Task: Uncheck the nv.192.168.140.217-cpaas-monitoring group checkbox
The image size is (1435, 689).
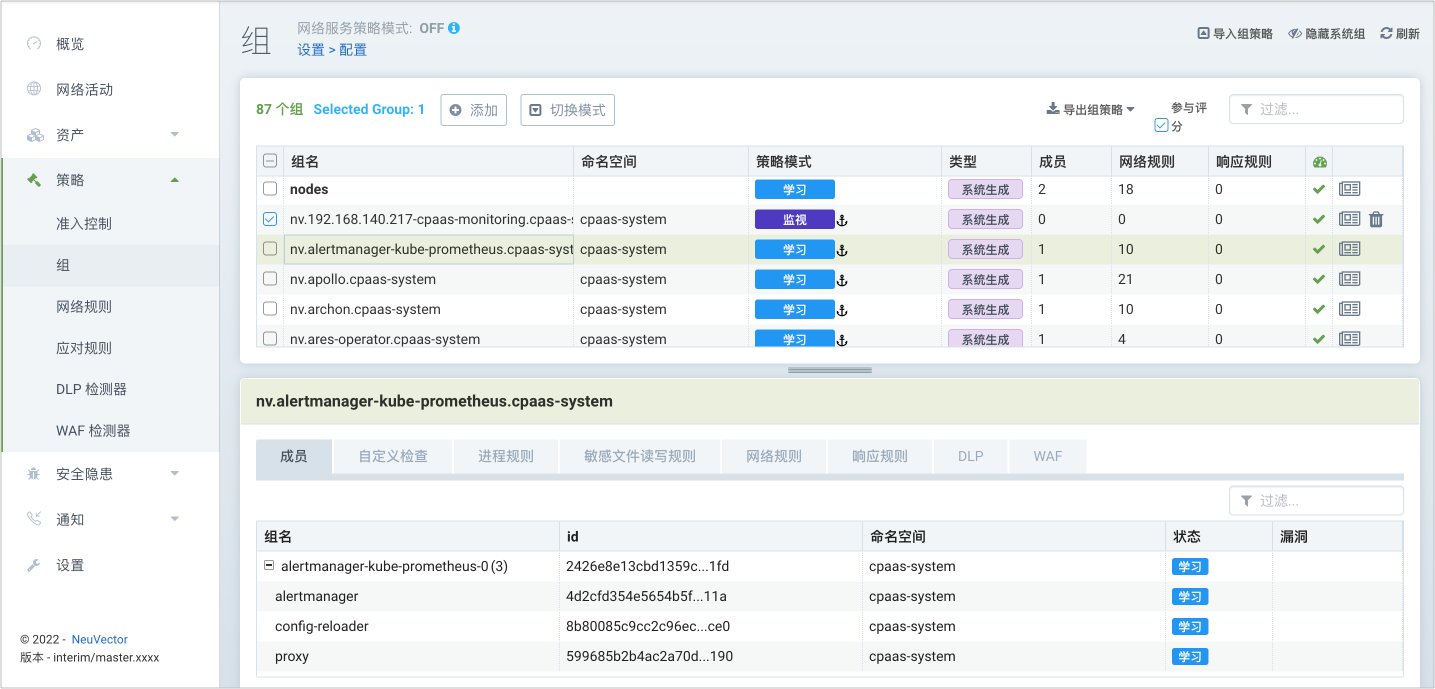Action: click(270, 219)
